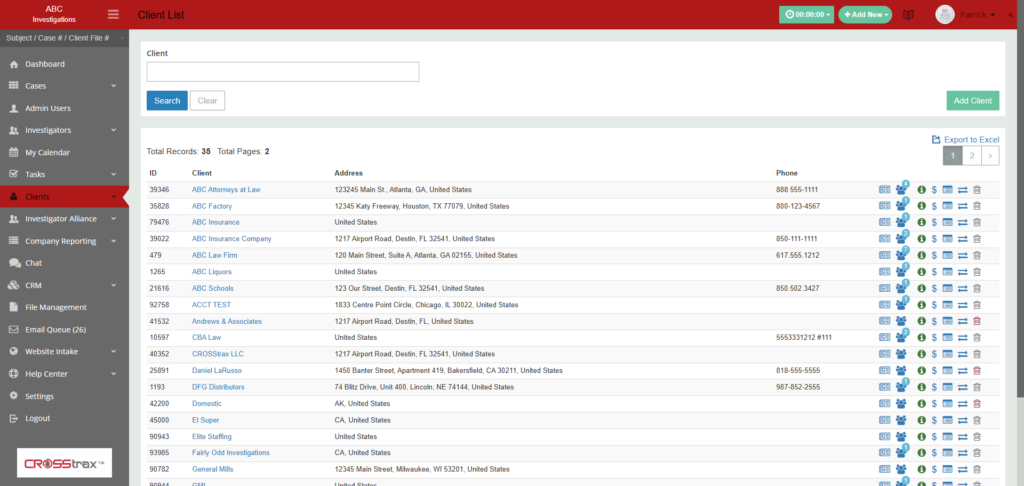The width and height of the screenshot is (1024, 486).
Task: Go to page 2 of results
Action: (x=972, y=155)
